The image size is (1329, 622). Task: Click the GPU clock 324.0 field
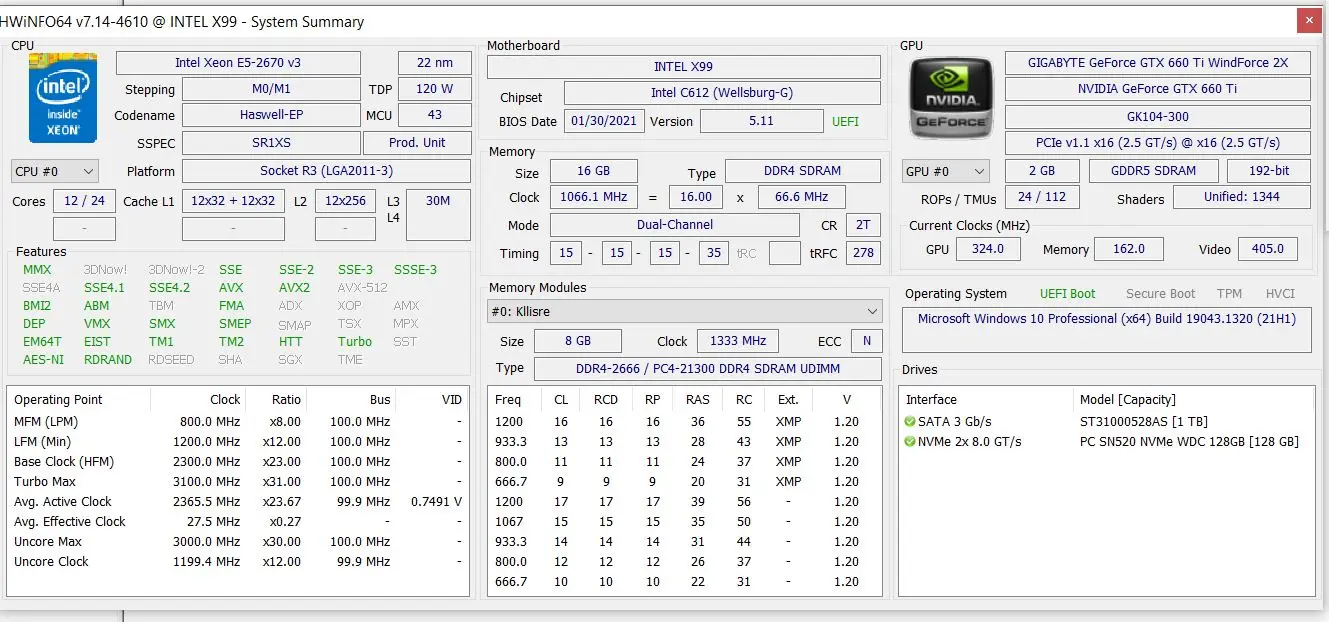point(988,249)
